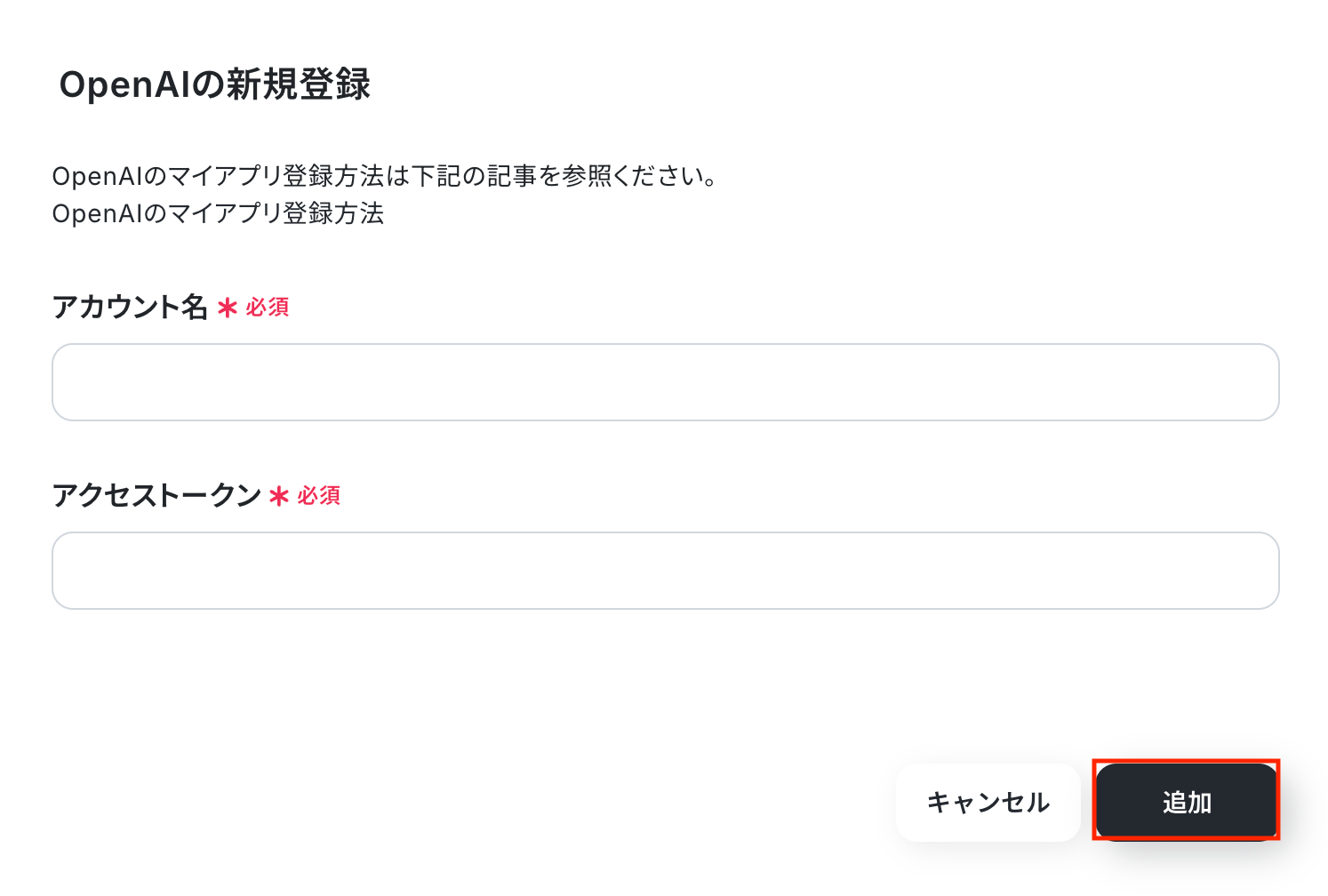Click the 必須 marker next to アクセストークン
Screen dimensions: 1328x896
pyautogui.click(x=319, y=496)
